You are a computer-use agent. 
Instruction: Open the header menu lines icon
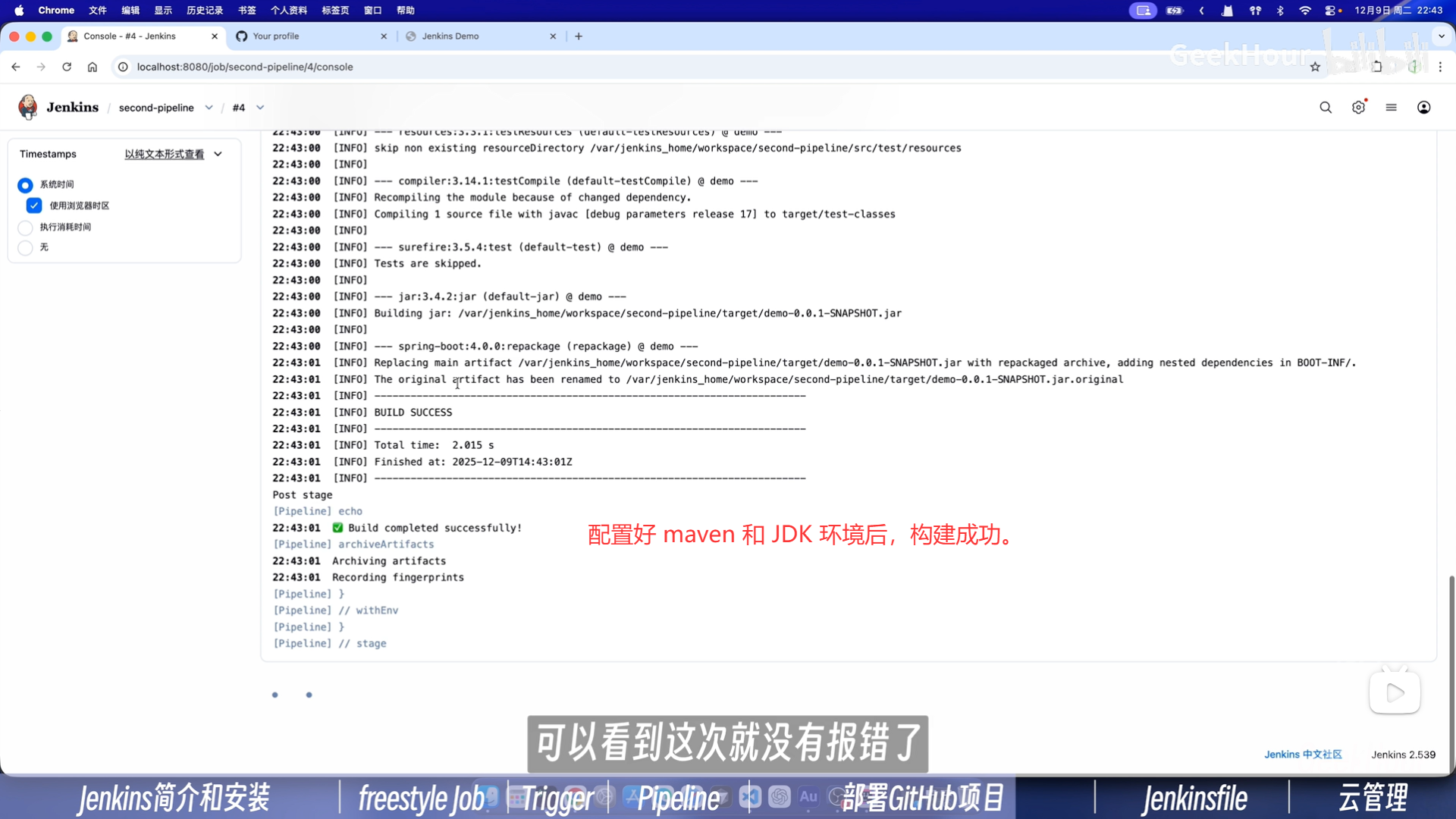(1391, 108)
